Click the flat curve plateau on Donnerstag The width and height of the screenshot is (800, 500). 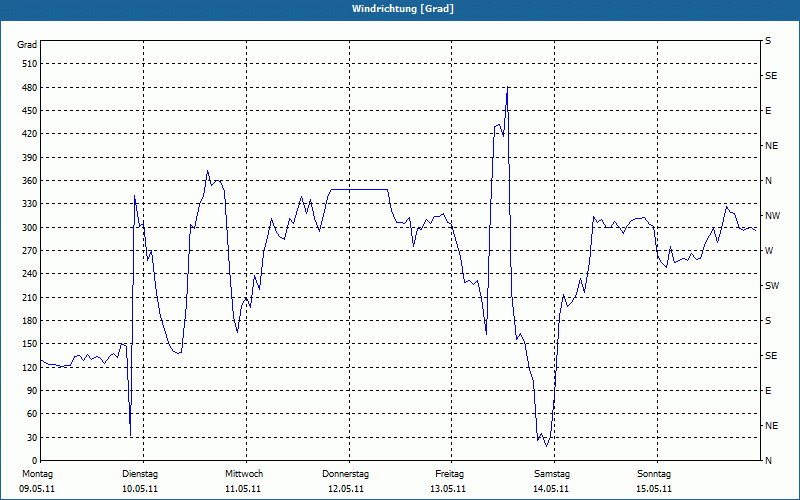point(359,189)
